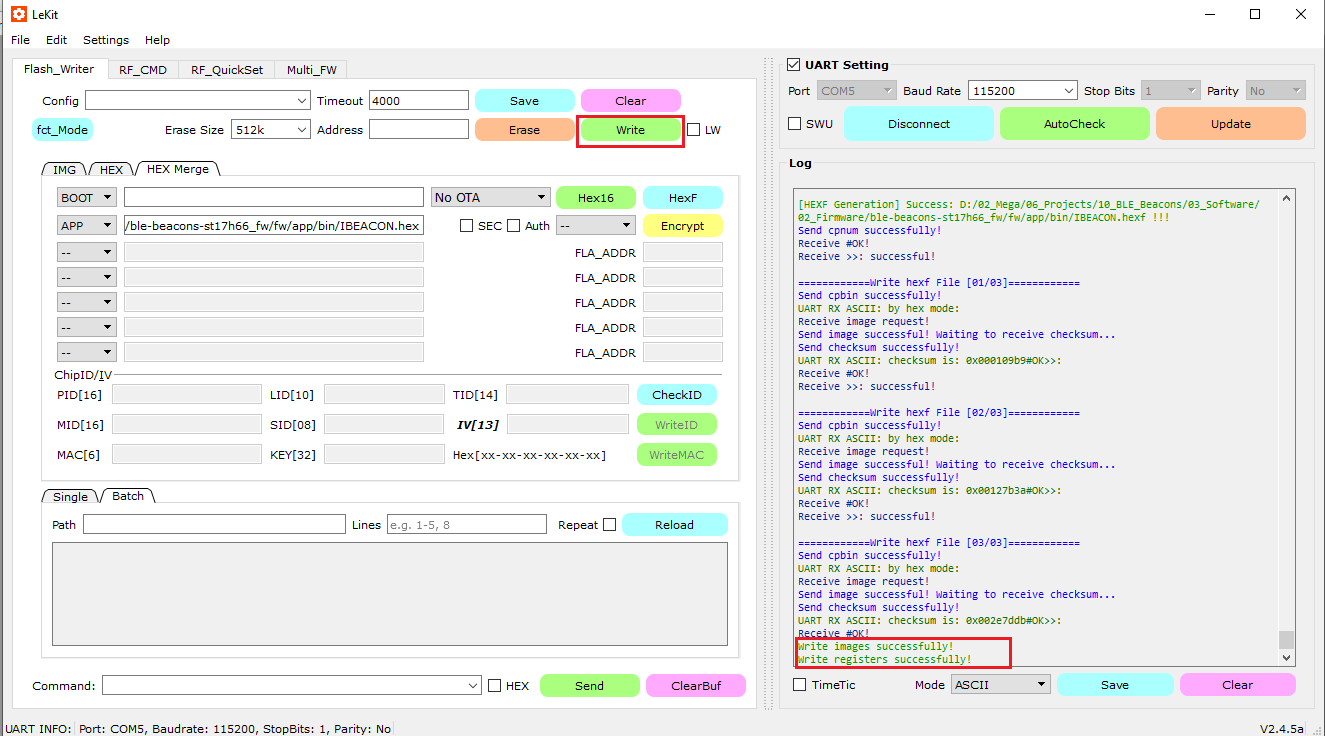Click the yellow Encrypt button
The width and height of the screenshot is (1325, 736).
pos(682,226)
